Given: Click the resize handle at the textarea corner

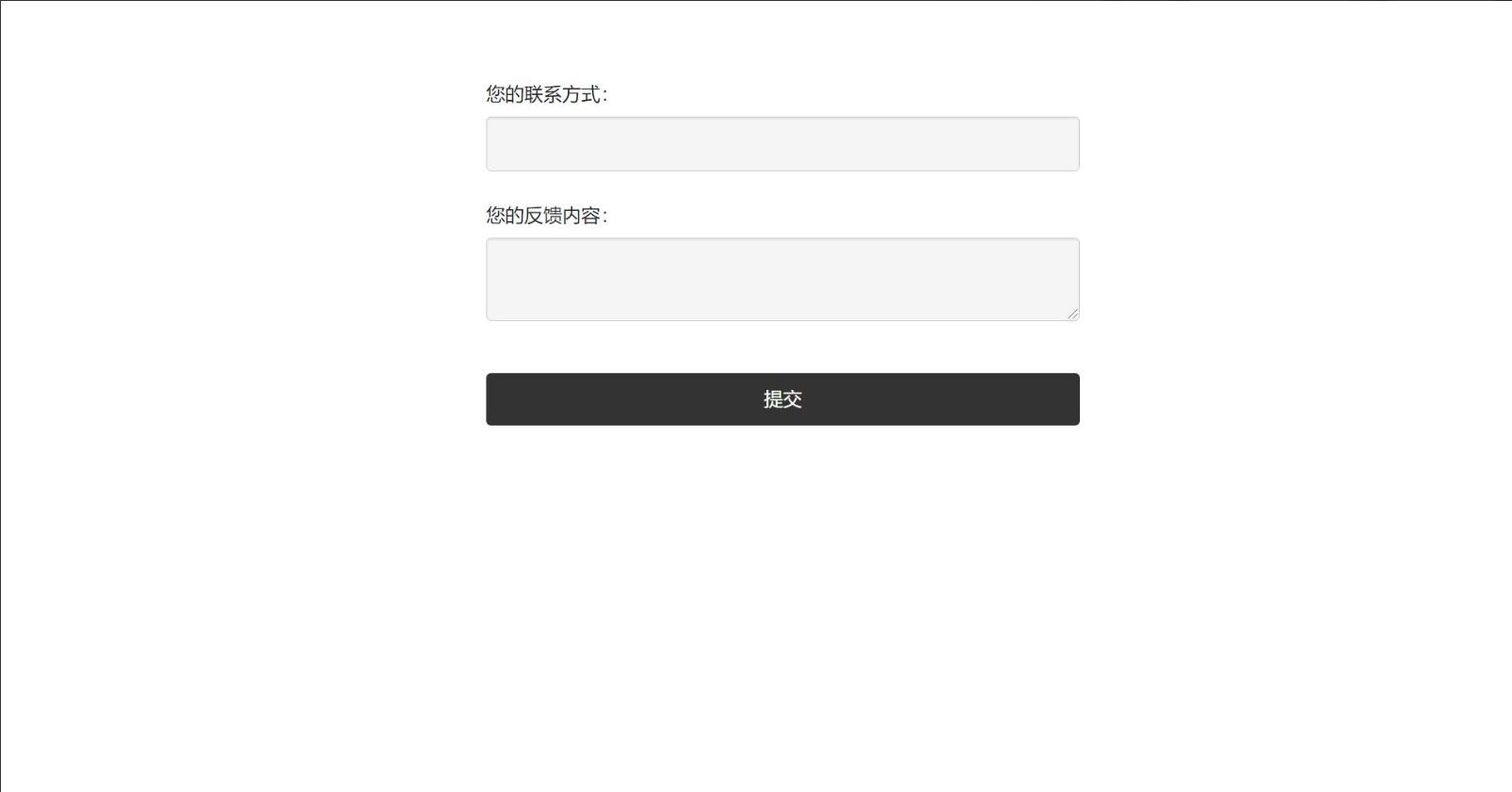Looking at the screenshot, I should point(1072,314).
